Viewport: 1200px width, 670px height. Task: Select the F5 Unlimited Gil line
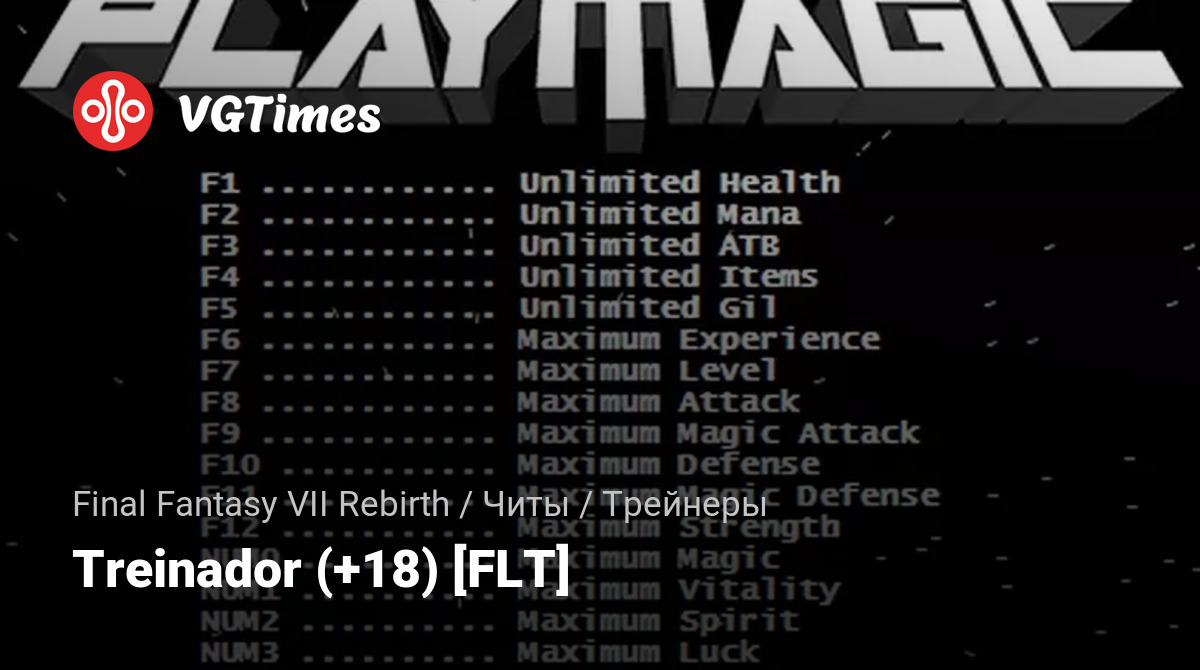tap(489, 307)
